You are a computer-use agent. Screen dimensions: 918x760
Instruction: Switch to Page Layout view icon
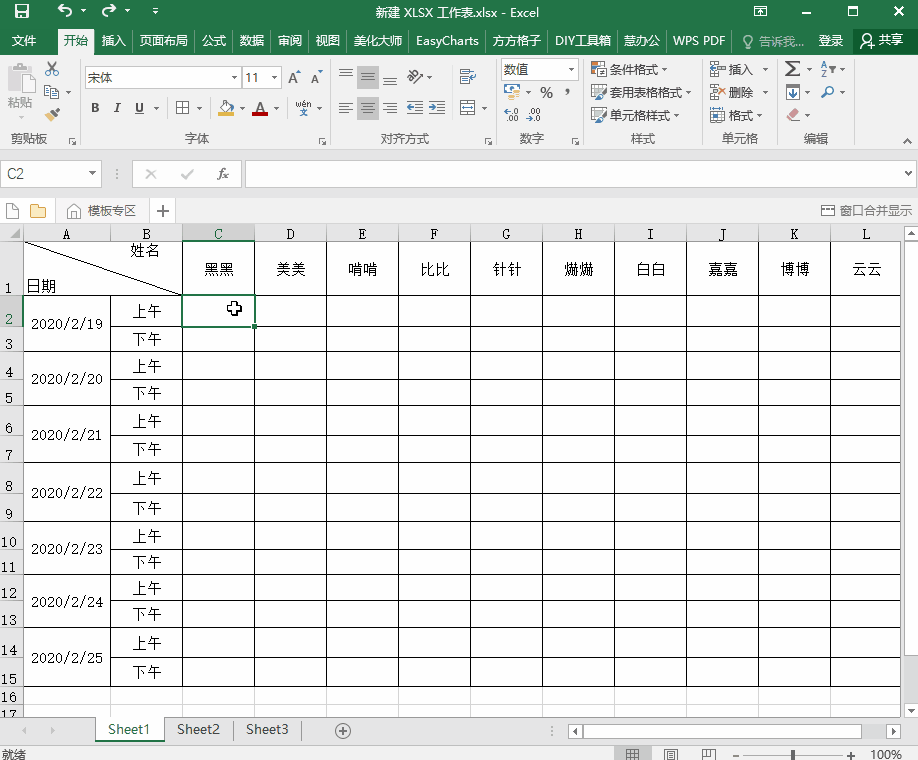tap(670, 754)
